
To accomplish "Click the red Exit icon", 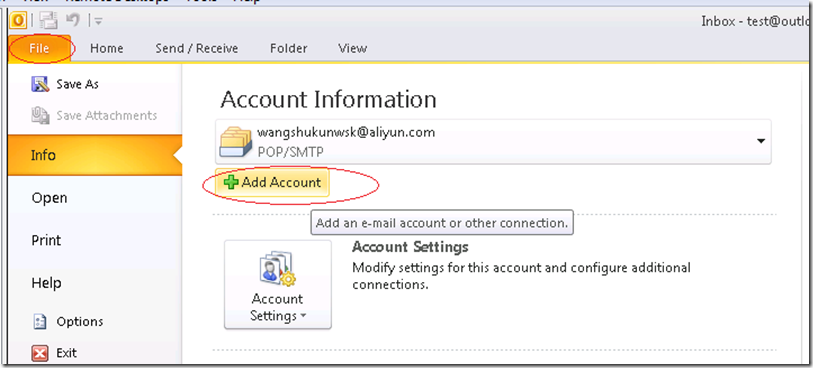I will (40, 353).
